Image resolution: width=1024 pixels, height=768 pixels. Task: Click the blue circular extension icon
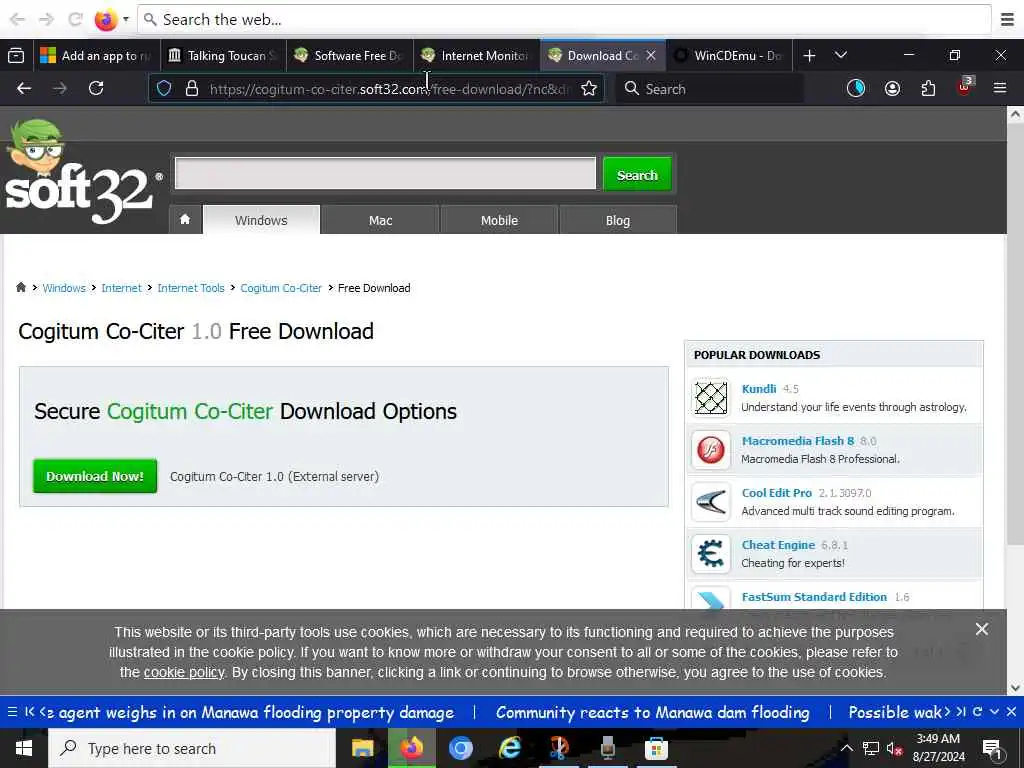tap(856, 89)
